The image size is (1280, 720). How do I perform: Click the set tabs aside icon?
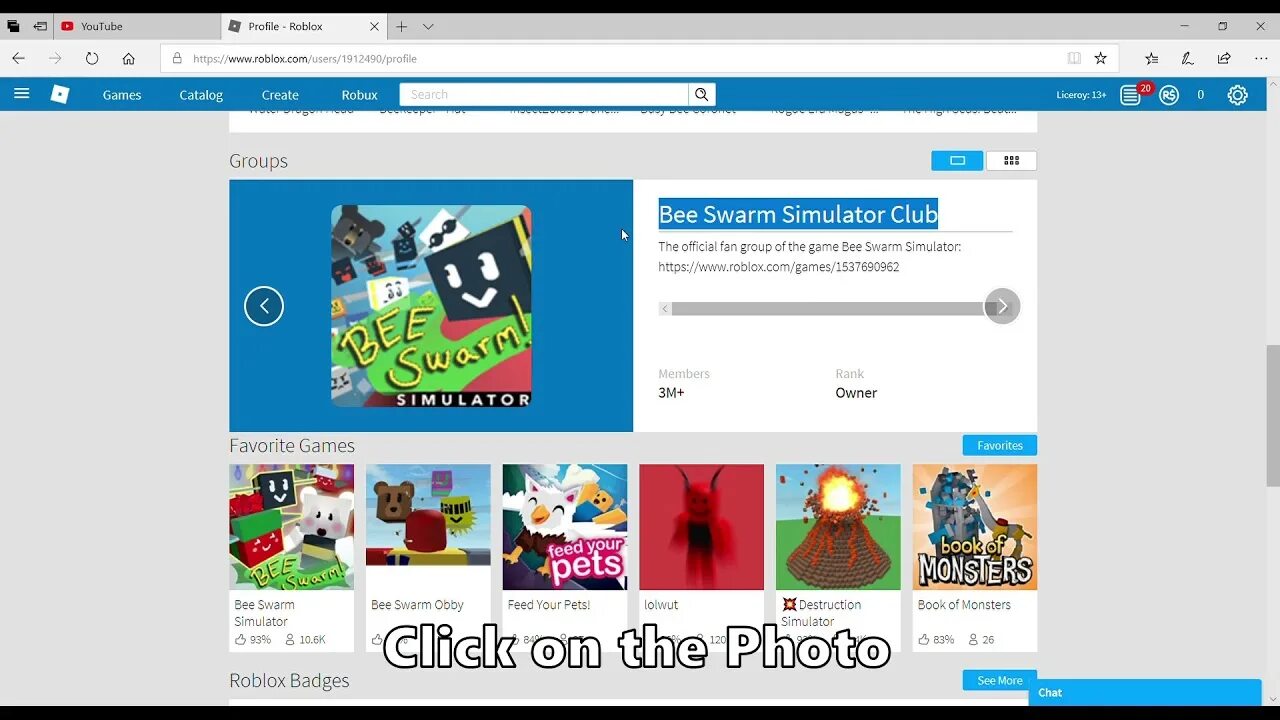tap(40, 26)
